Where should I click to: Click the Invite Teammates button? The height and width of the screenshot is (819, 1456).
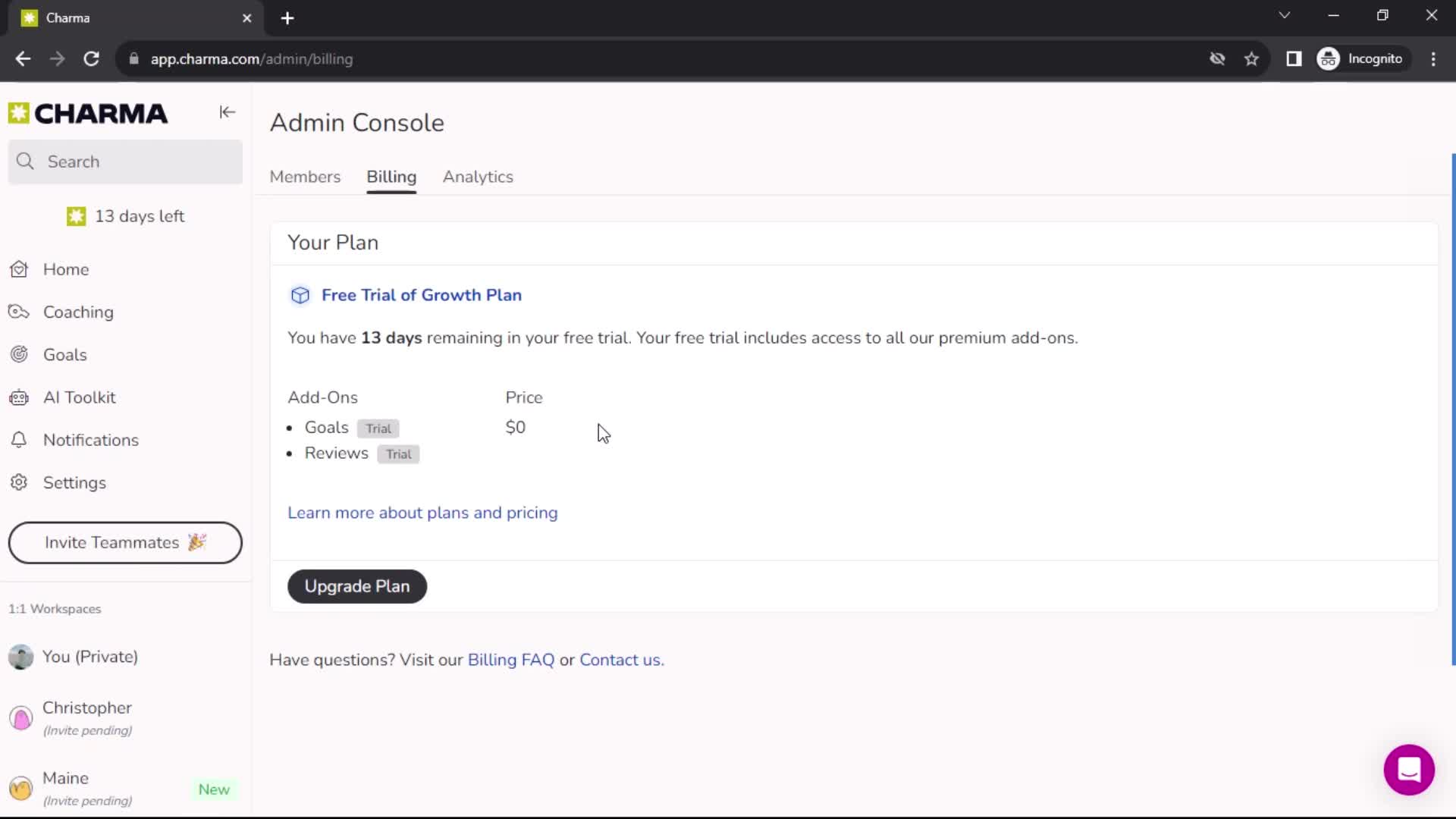pos(125,542)
